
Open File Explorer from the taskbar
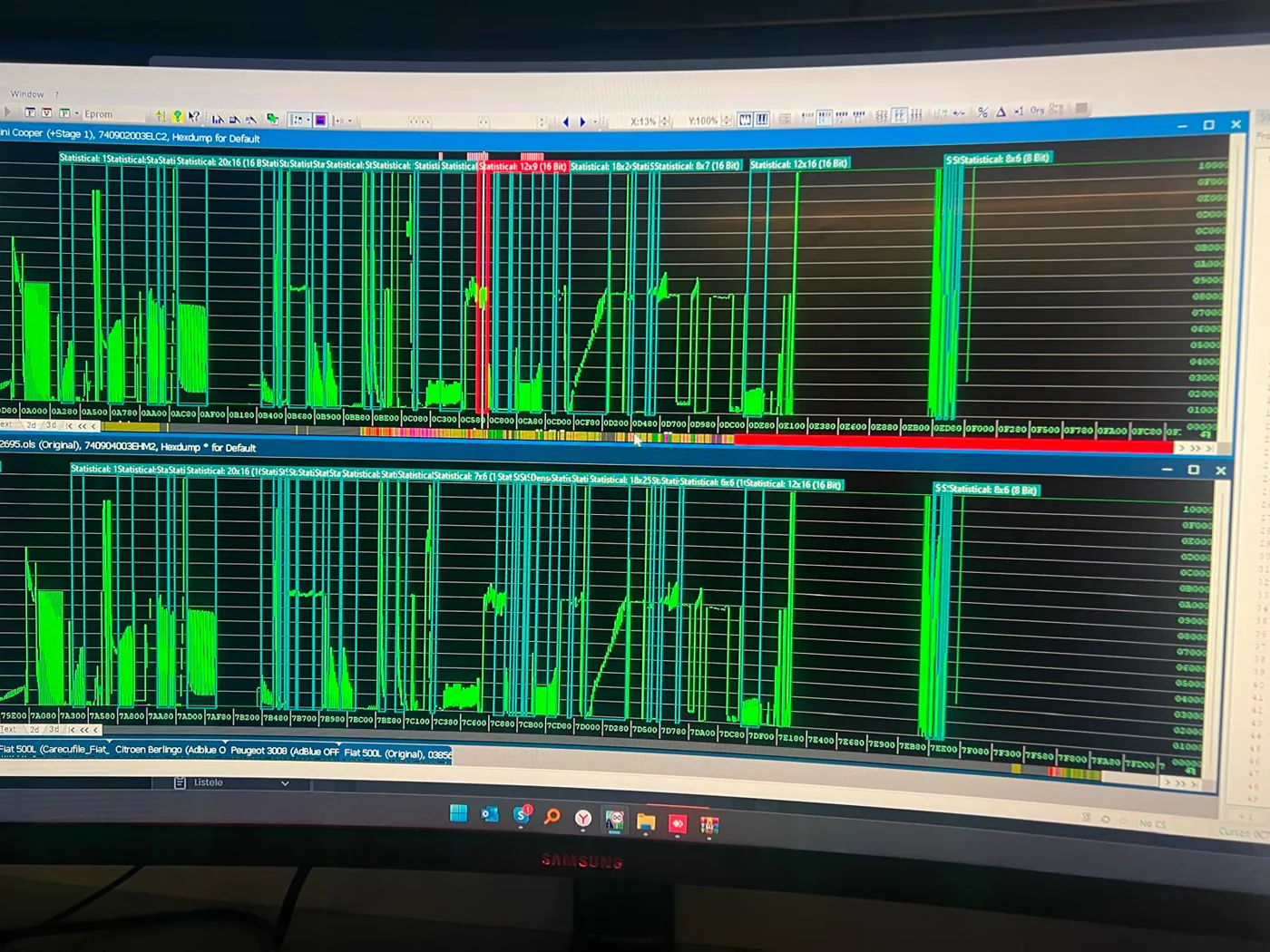646,822
